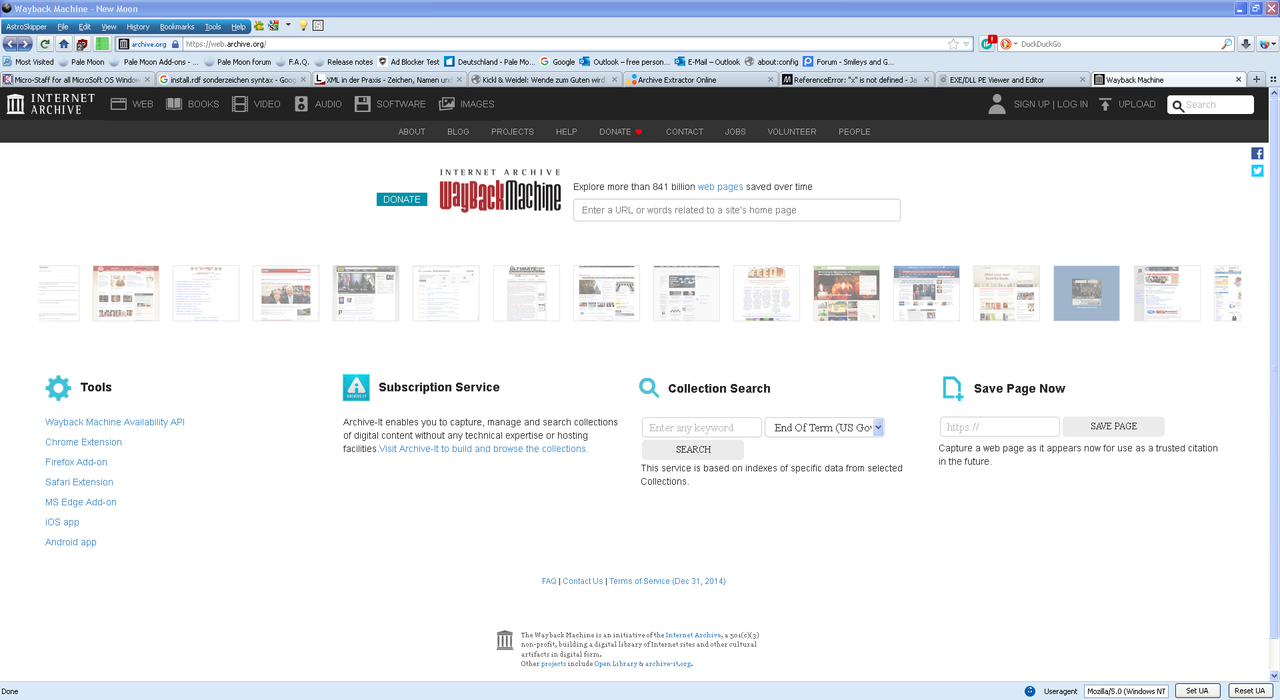Screen dimensions: 1280x700
Task: Click the Upload arrow icon
Action: pos(1105,104)
